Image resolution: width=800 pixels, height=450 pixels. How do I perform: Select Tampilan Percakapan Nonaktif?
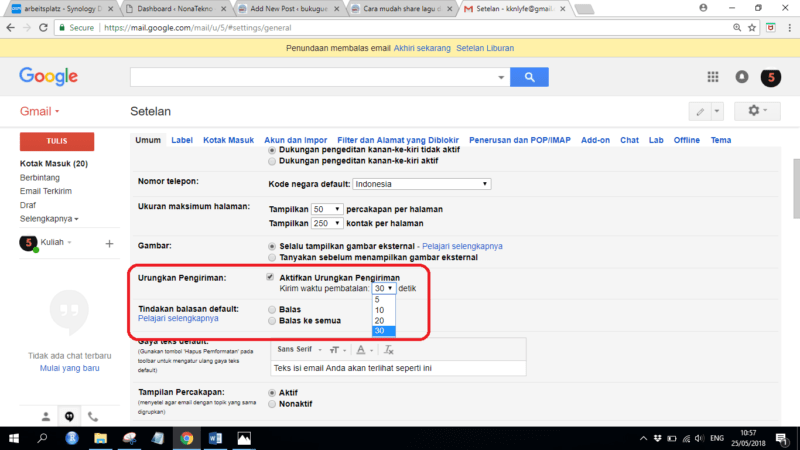coord(272,404)
